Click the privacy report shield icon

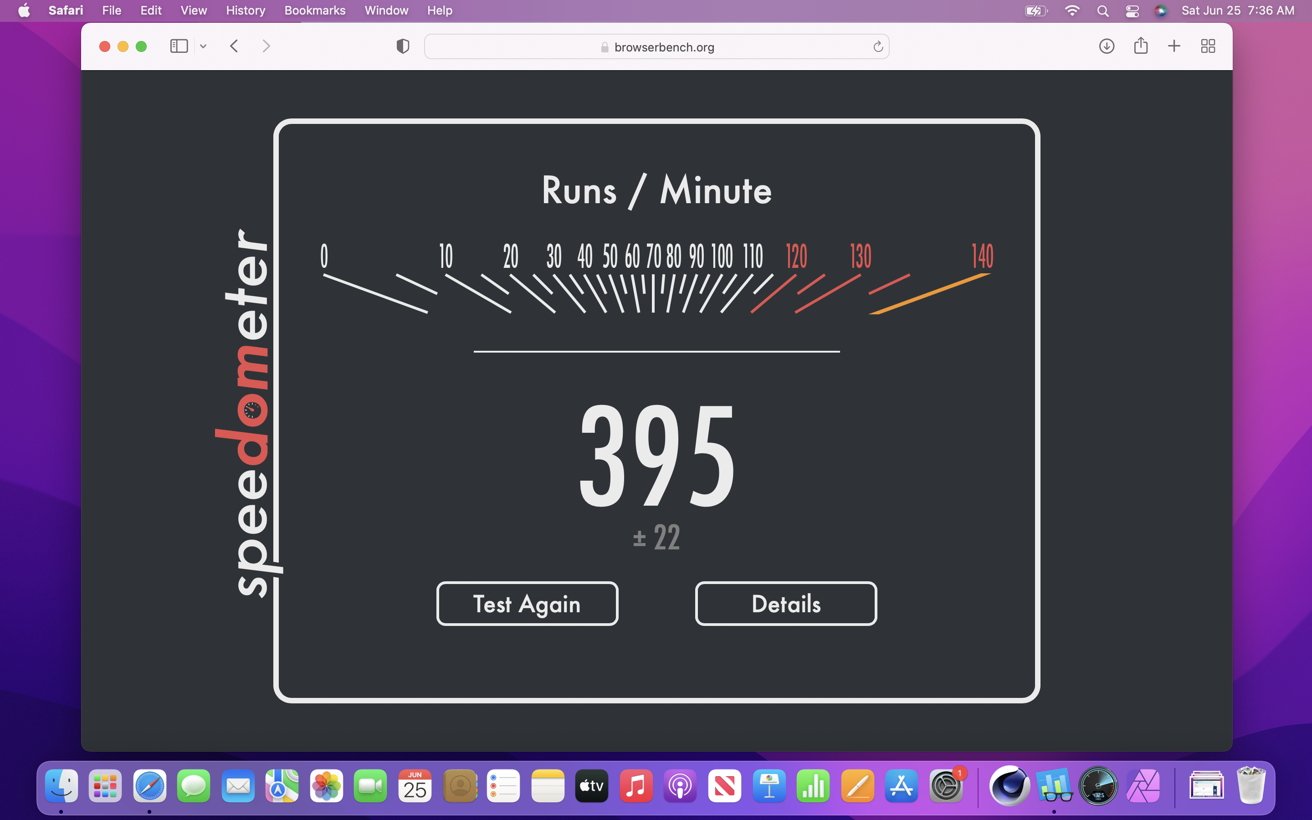click(403, 46)
